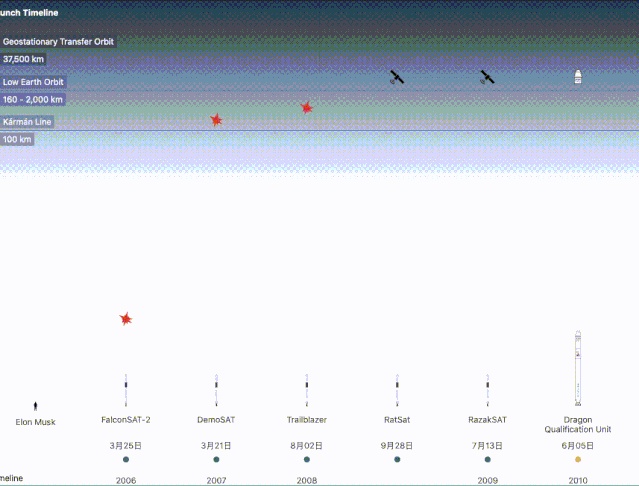639x486 pixels.
Task: Click the 3月21日 launch date
Action: coord(216,446)
